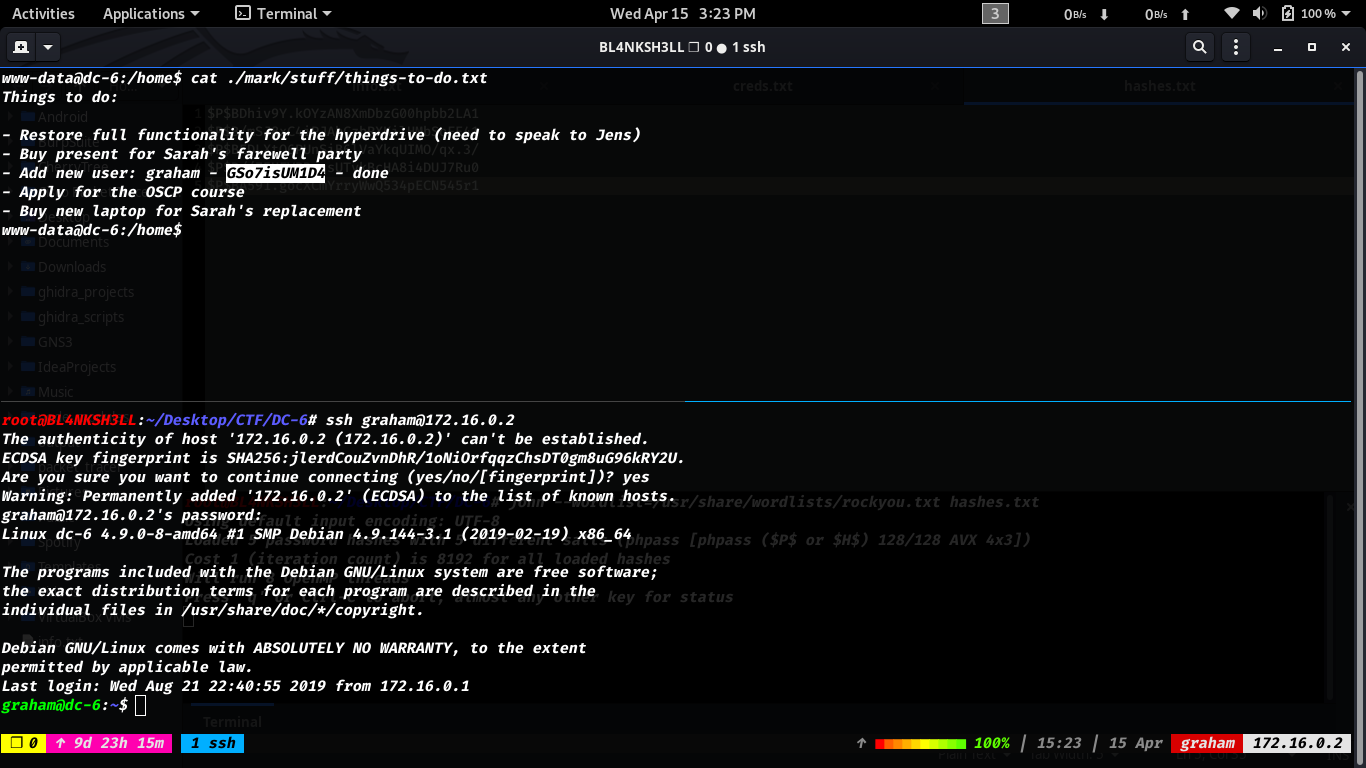Click the terminal search magnifier icon
This screenshot has width=1366, height=768.
tap(1199, 47)
